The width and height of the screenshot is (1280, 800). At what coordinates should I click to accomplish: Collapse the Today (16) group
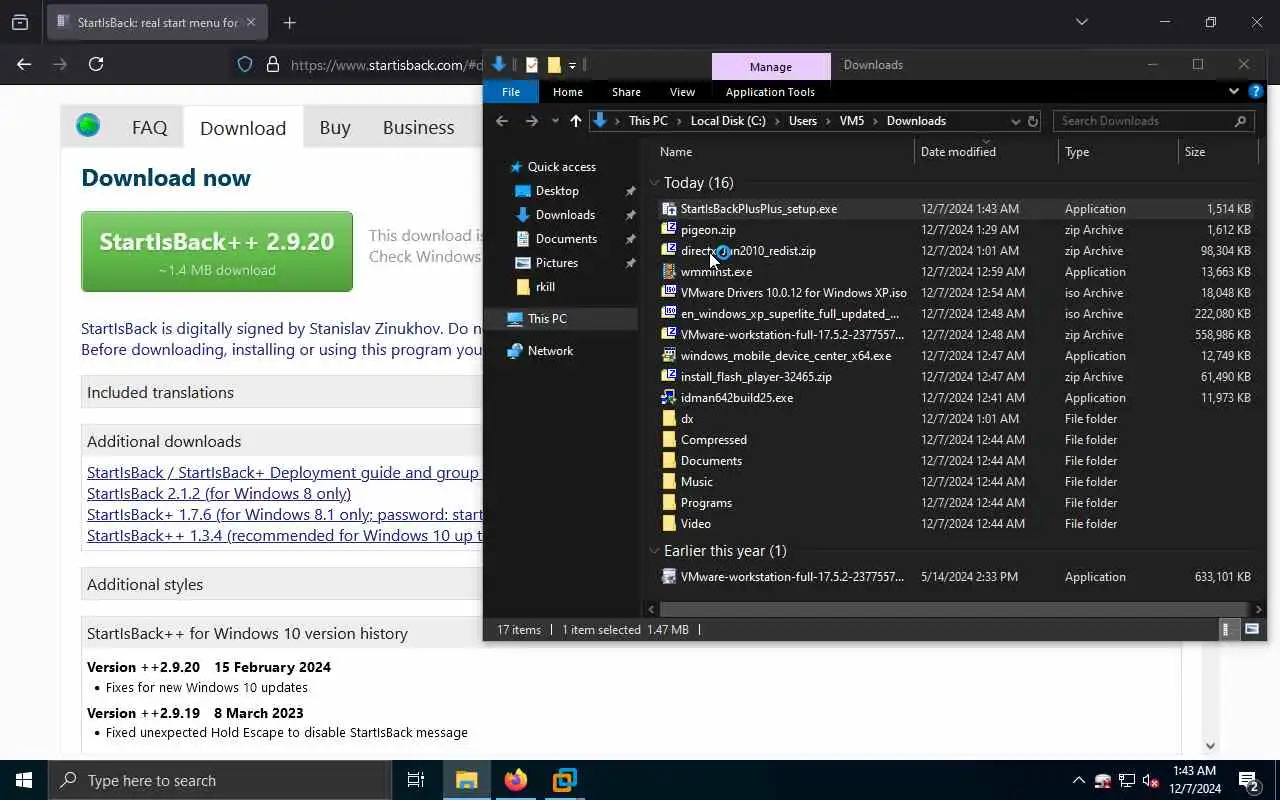click(x=654, y=183)
